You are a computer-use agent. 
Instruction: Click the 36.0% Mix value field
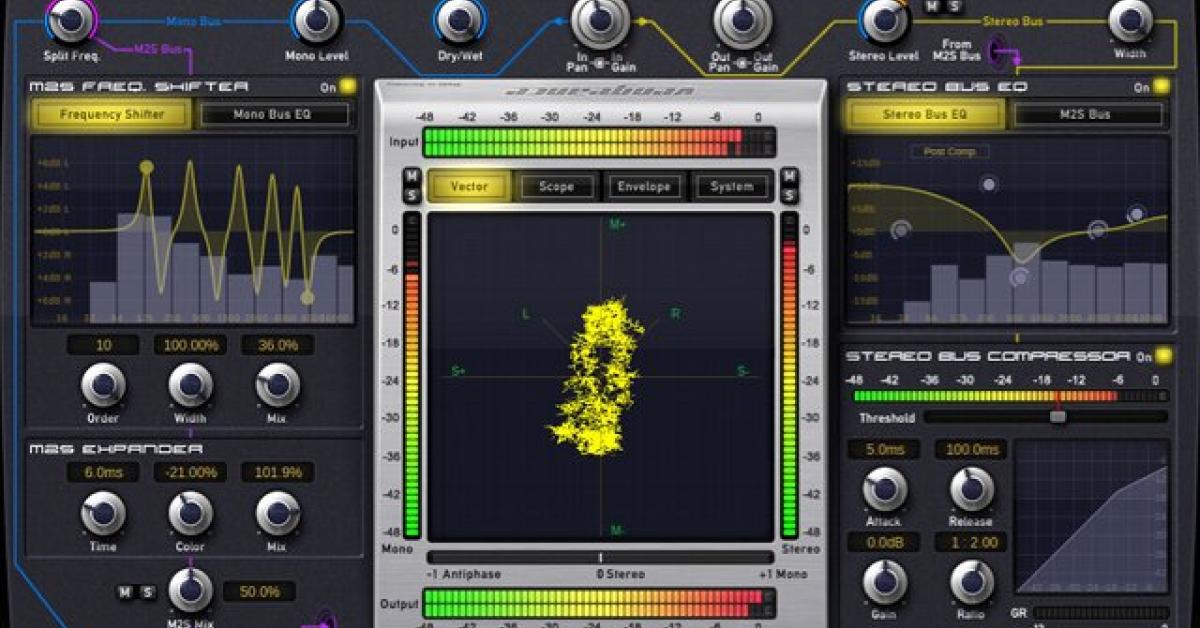277,345
